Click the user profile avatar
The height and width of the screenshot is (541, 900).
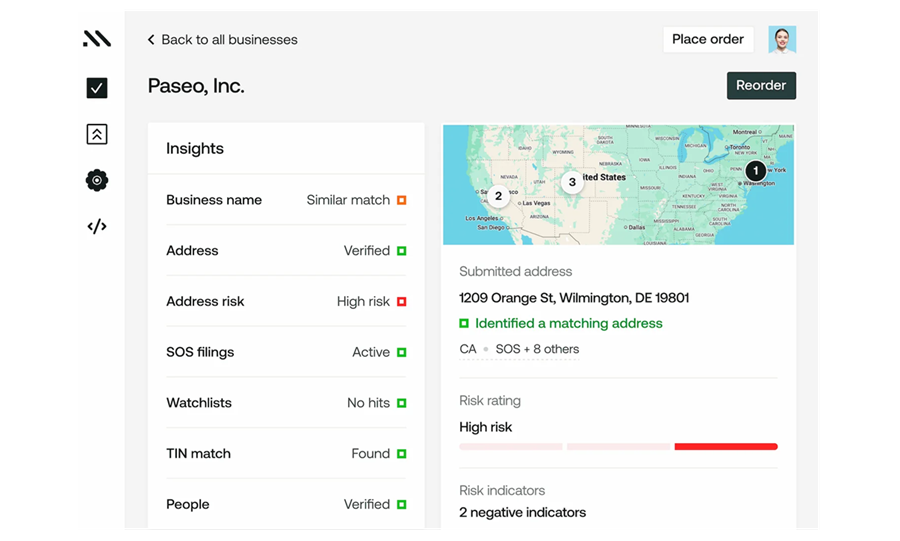(782, 39)
